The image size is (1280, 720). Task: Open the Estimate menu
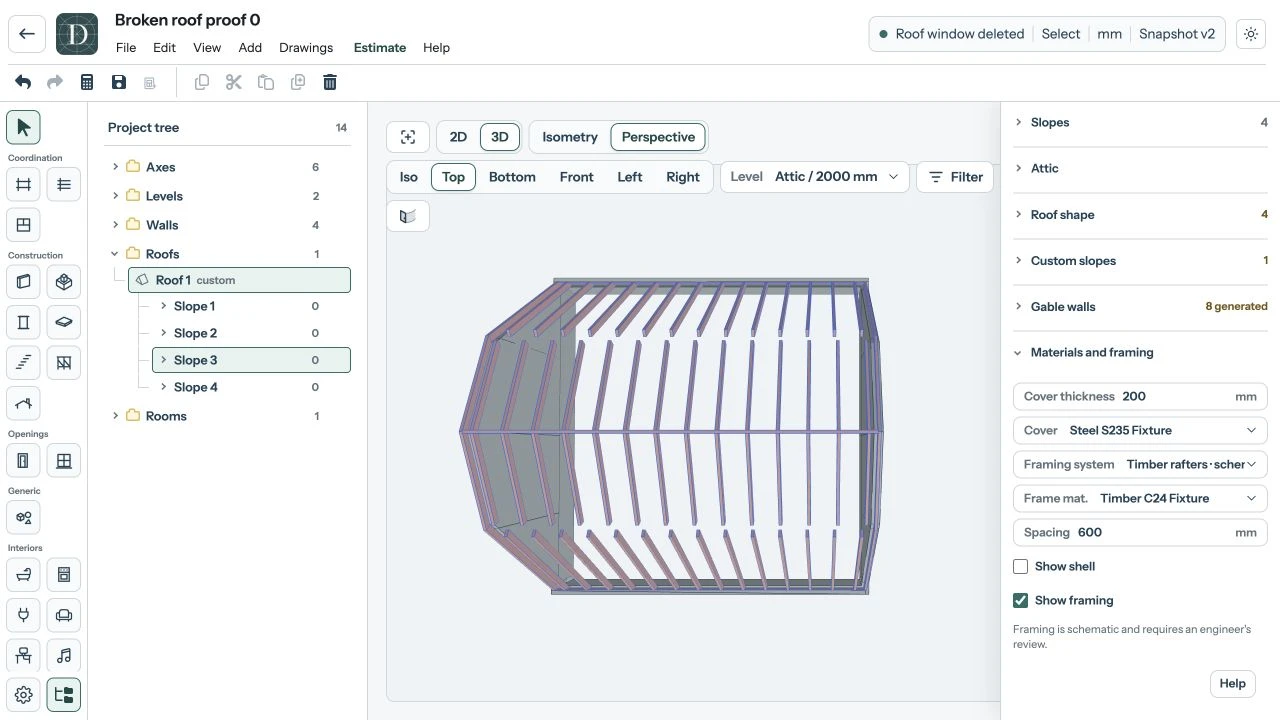click(x=380, y=48)
